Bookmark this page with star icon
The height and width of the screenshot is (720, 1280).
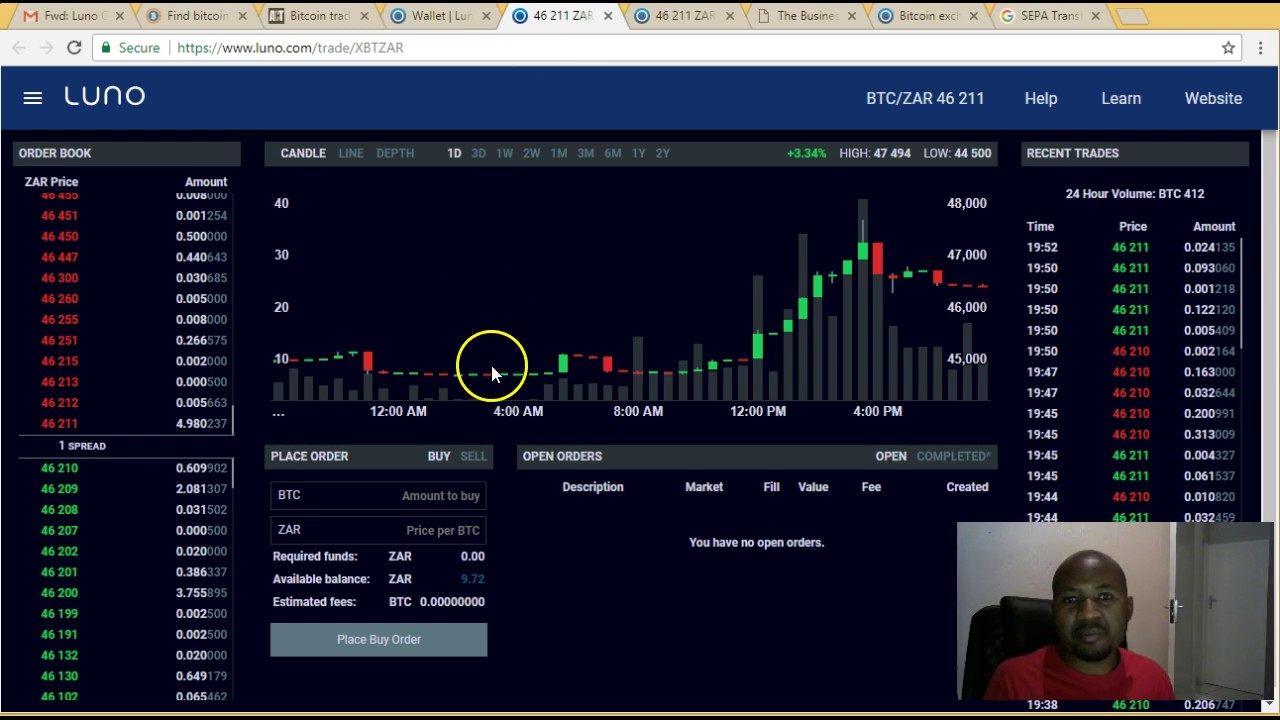click(x=1228, y=48)
